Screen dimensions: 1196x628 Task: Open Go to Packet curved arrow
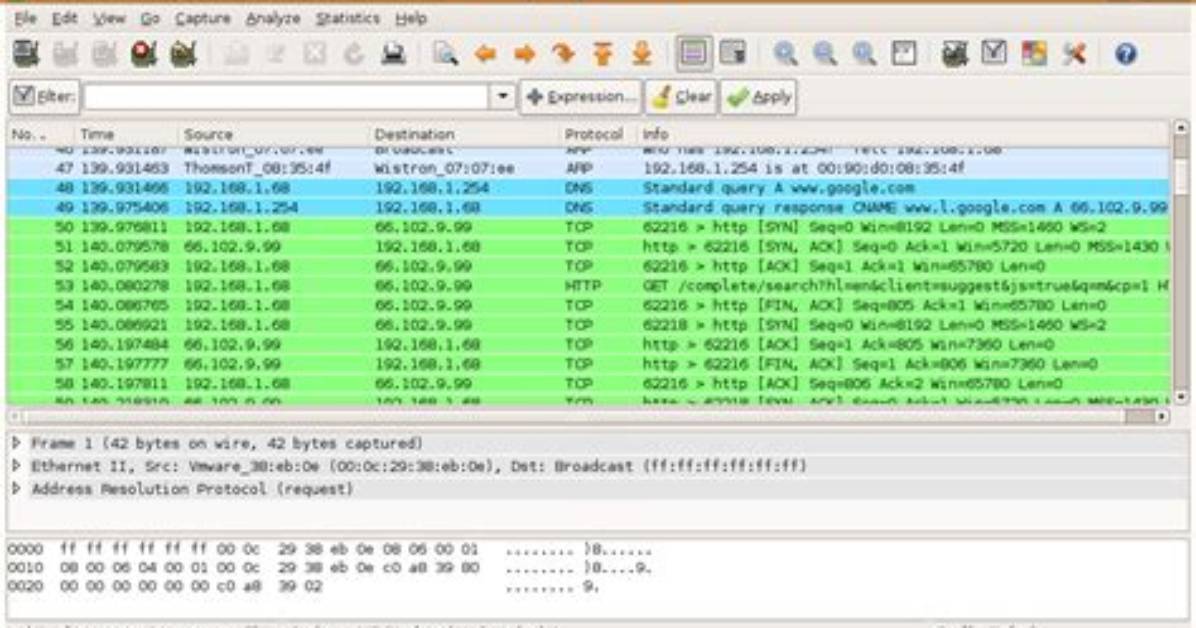pyautogui.click(x=564, y=53)
